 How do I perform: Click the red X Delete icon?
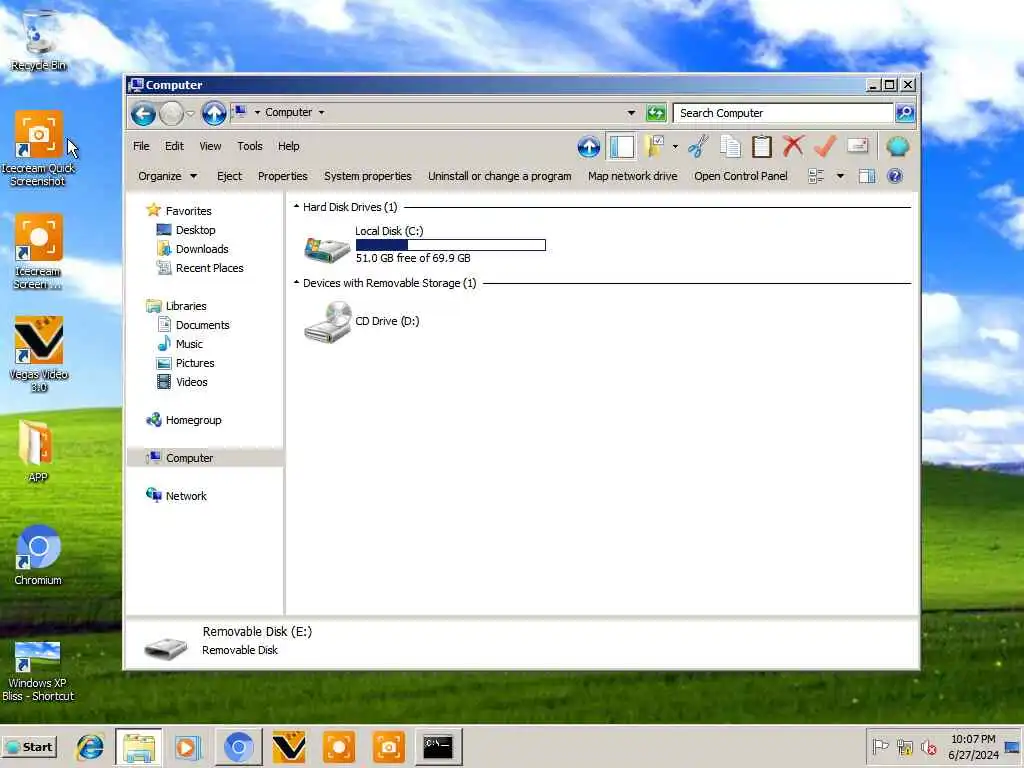click(793, 146)
